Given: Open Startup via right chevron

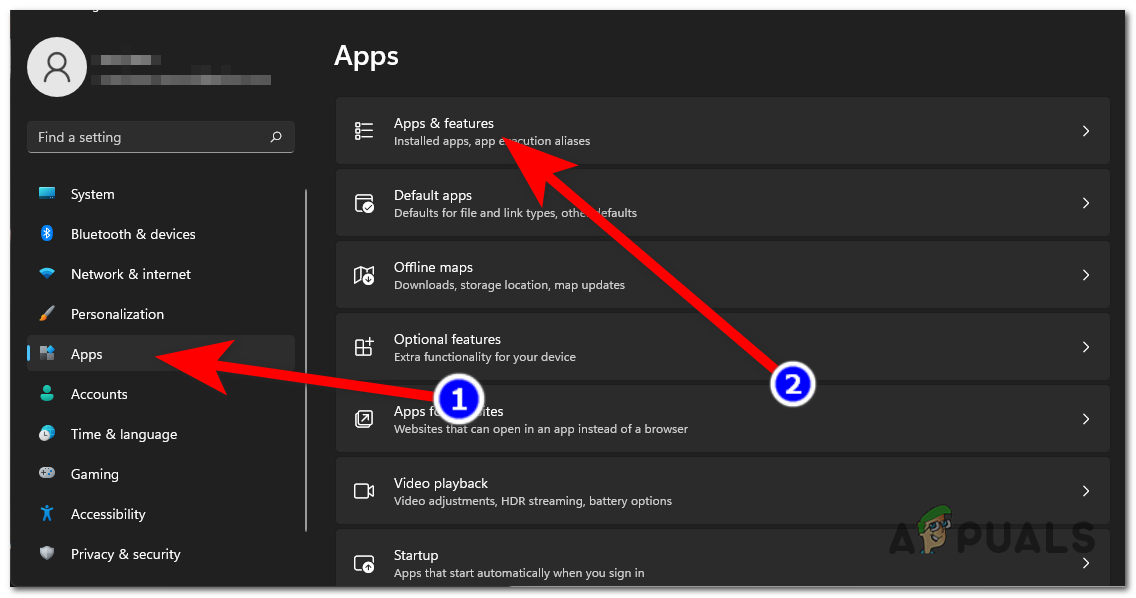Looking at the screenshot, I should tap(1085, 563).
